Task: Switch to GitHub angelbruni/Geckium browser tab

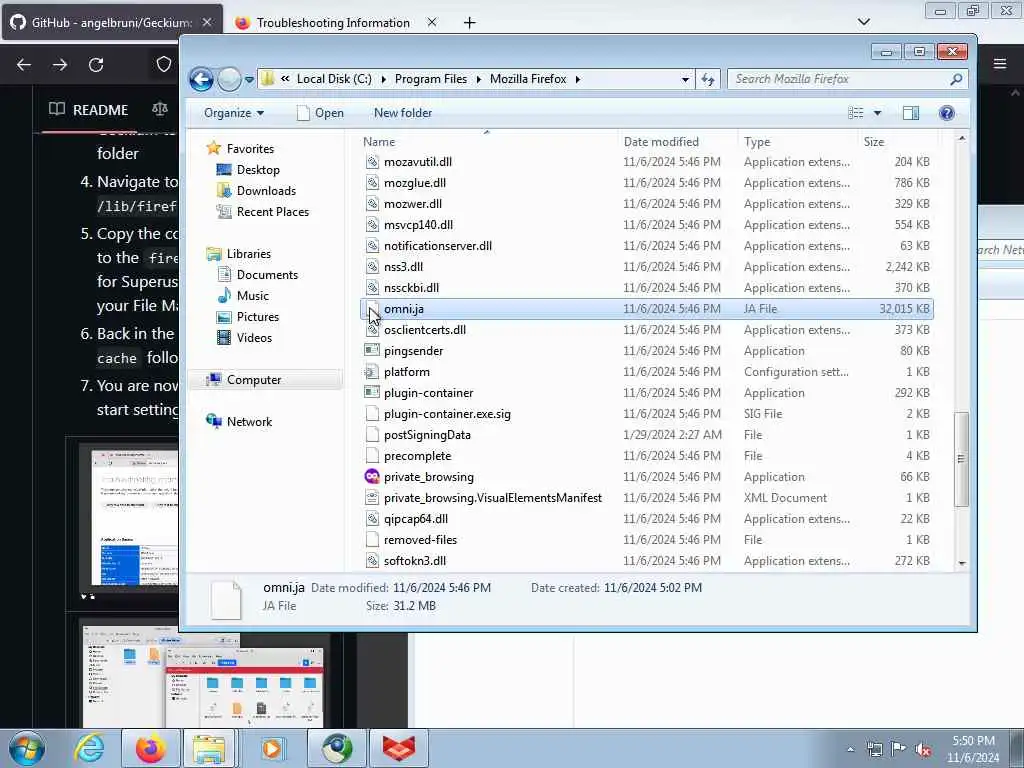Action: click(112, 22)
